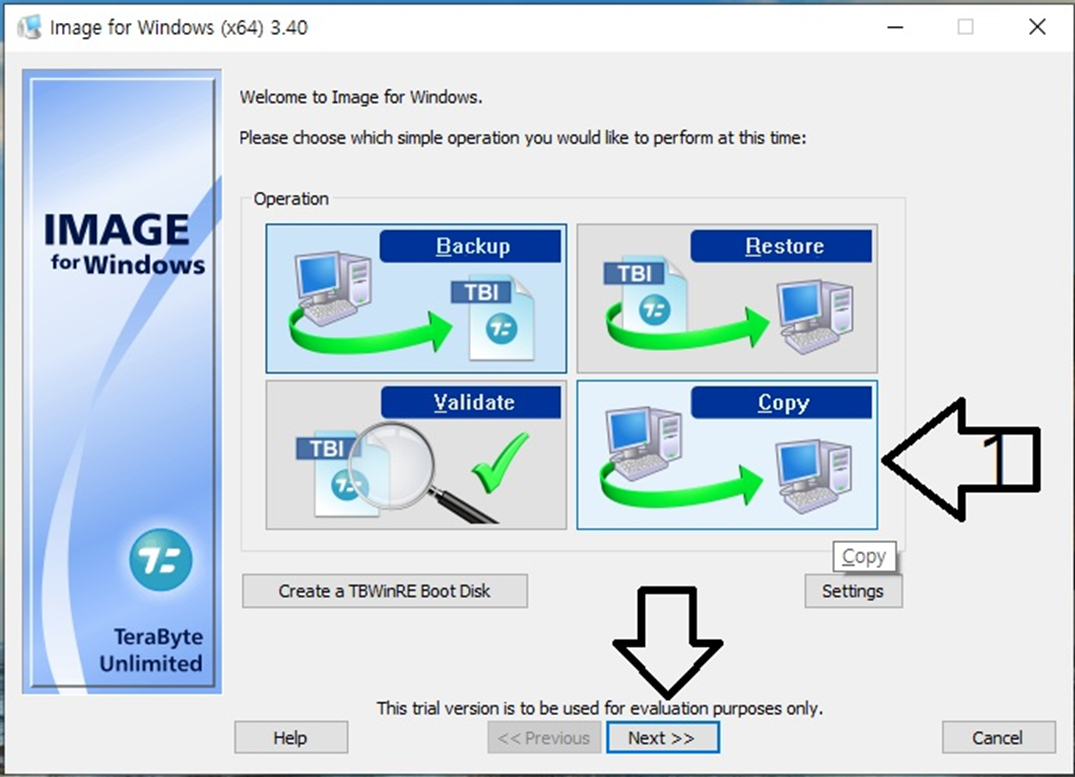Choose the Restore operation tile
The image size is (1075, 777).
(x=727, y=298)
